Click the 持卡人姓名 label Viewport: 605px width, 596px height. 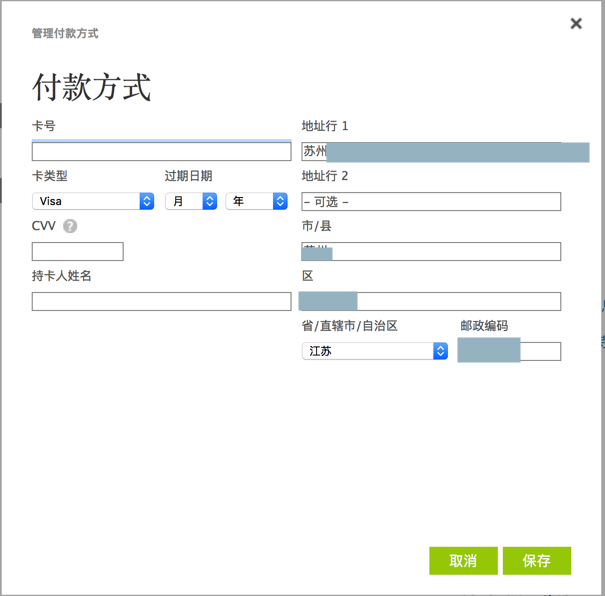point(61,276)
